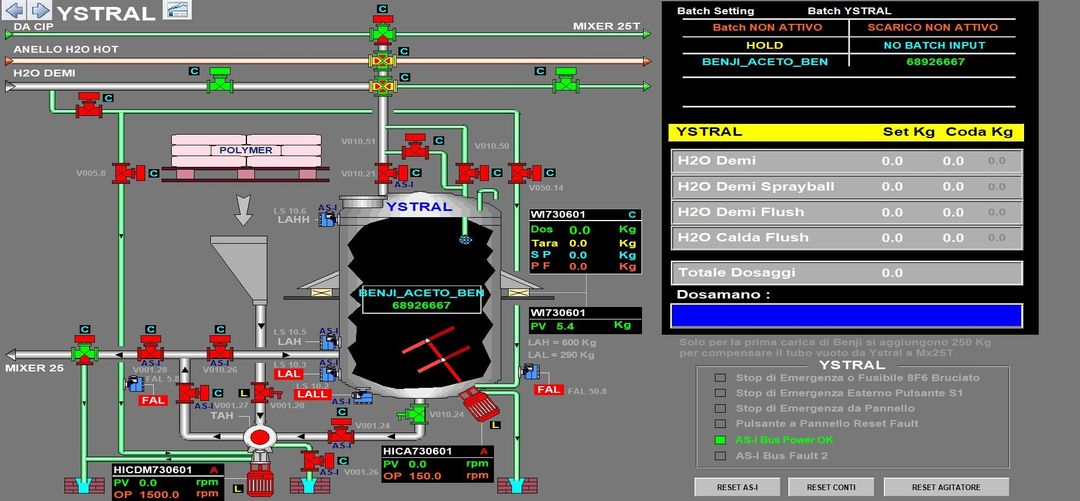This screenshot has height=501, width=1080.
Task: Open the HICA730601 agitator speed faceplate
Action: pyautogui.click(x=438, y=464)
